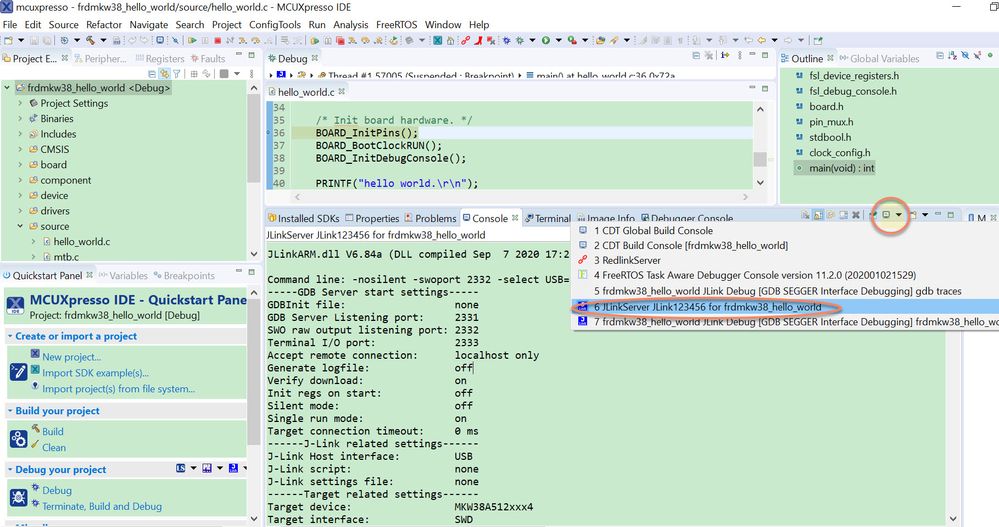This screenshot has height=527, width=999.
Task: Click the Build hammer icon in toolbar
Action: [x=90, y=40]
